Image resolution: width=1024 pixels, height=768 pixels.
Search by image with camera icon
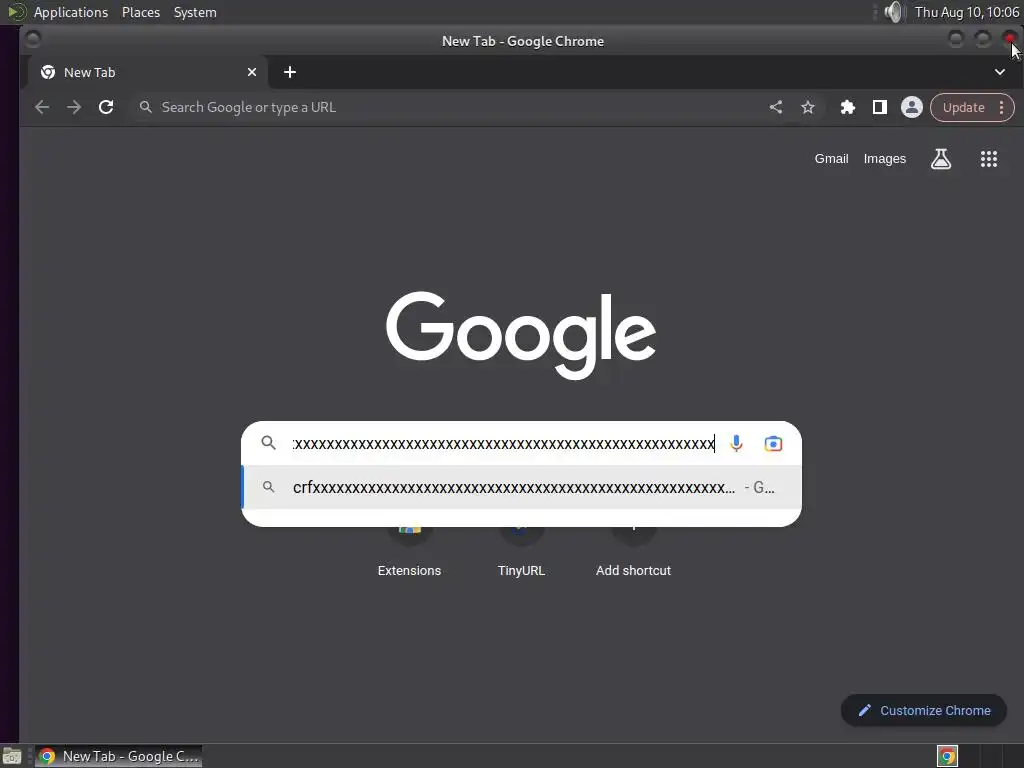coord(773,443)
